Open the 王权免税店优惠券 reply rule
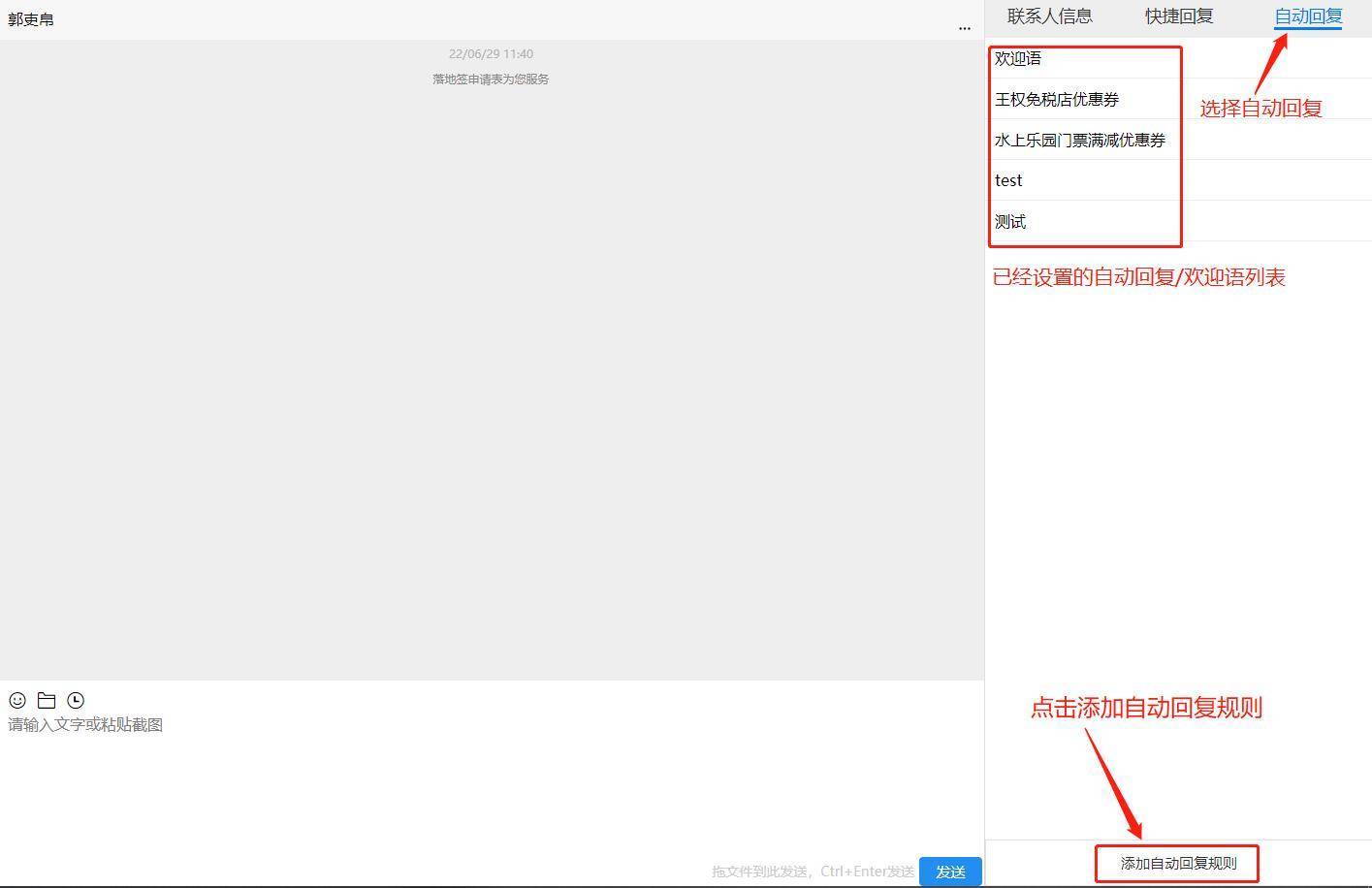 click(1056, 99)
